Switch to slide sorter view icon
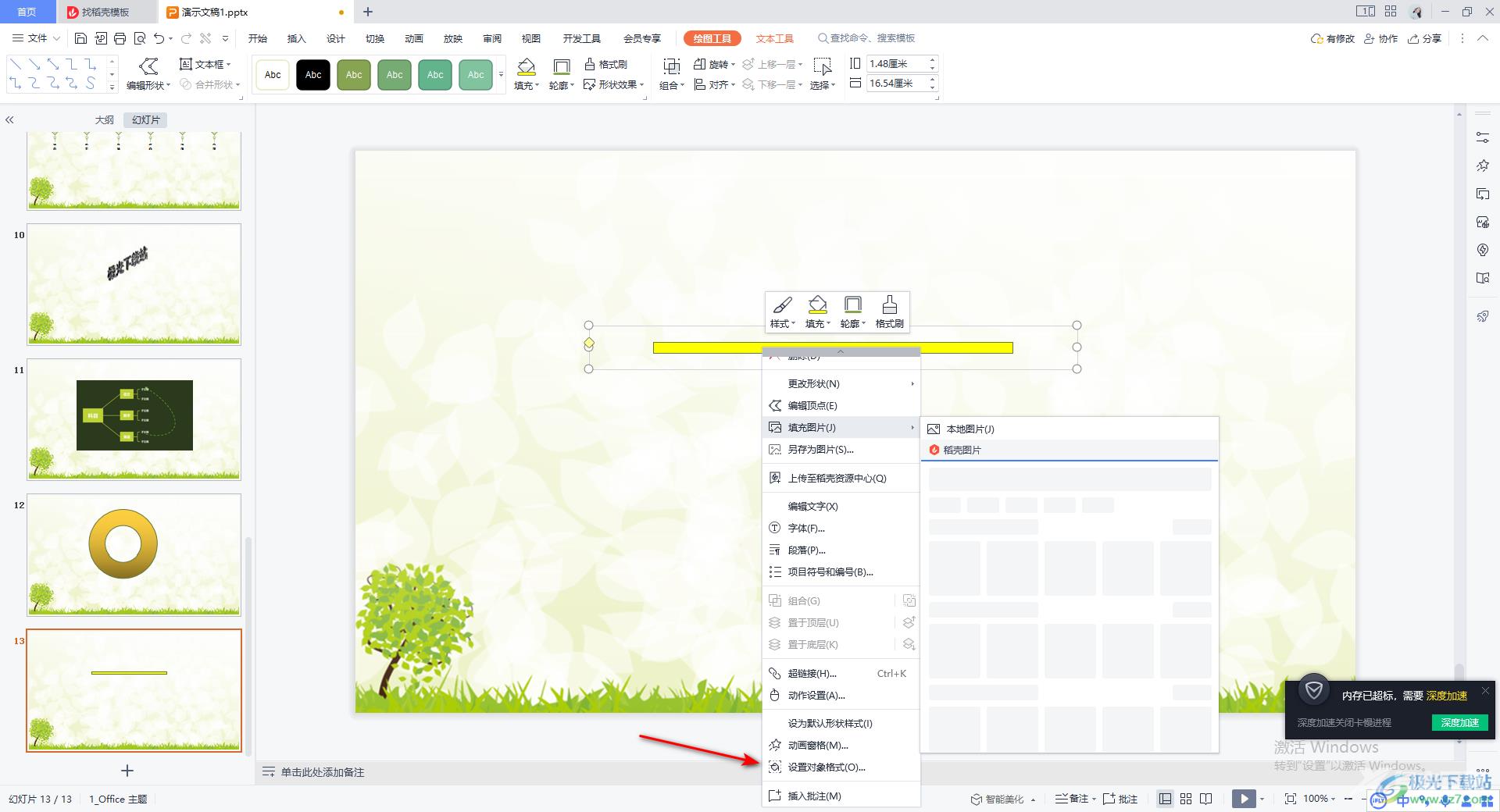 click(x=1186, y=799)
